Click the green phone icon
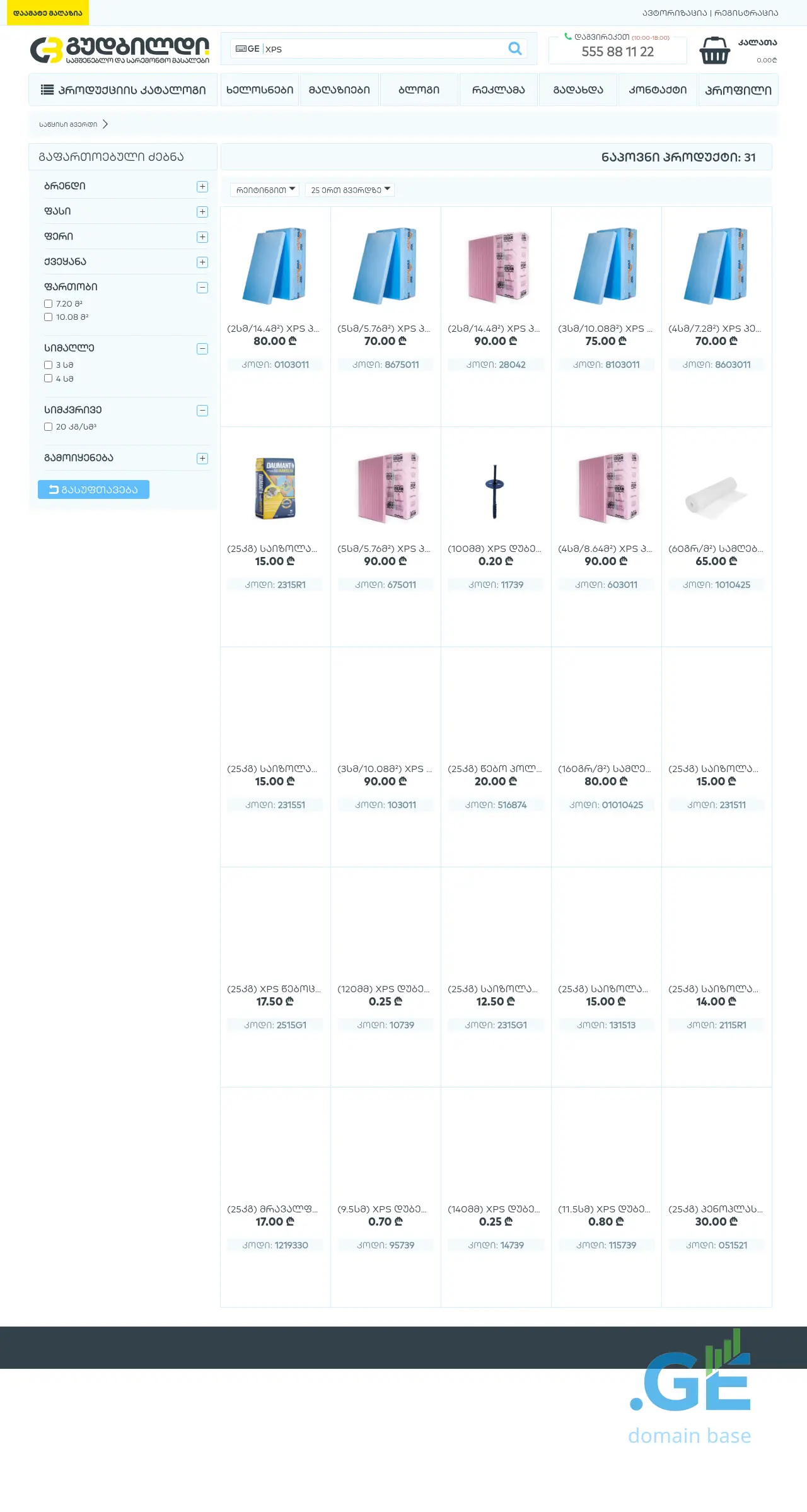 point(567,37)
